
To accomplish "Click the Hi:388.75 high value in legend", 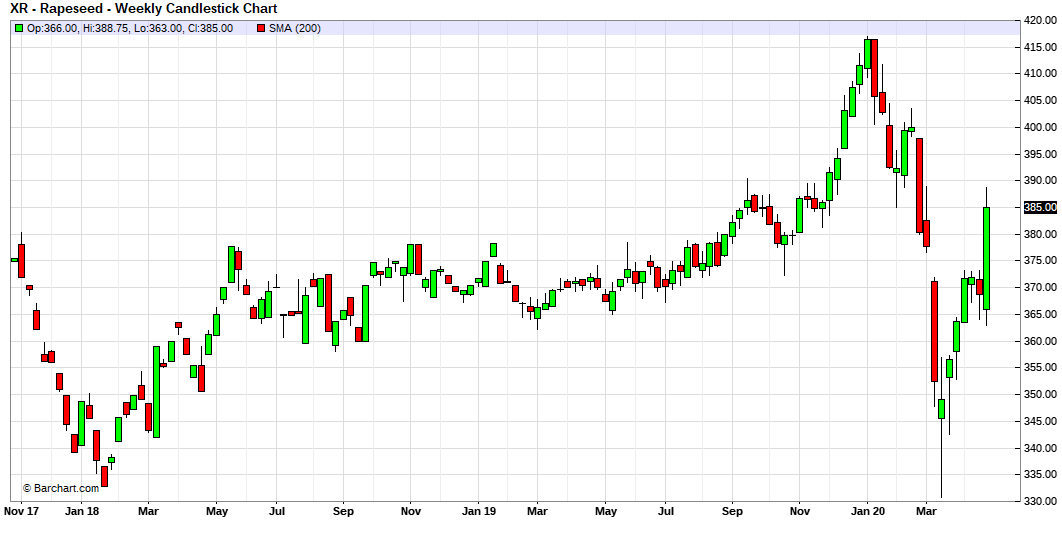I will 106,28.
